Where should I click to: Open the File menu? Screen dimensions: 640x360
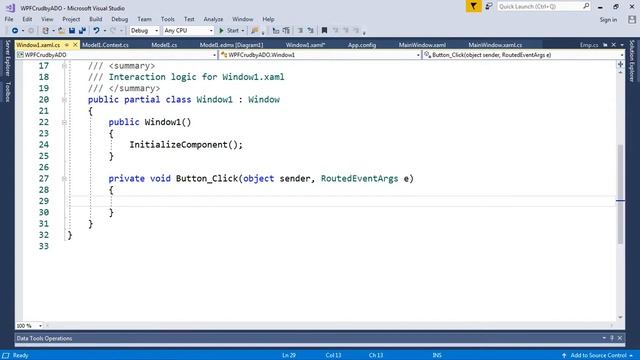pos(9,19)
